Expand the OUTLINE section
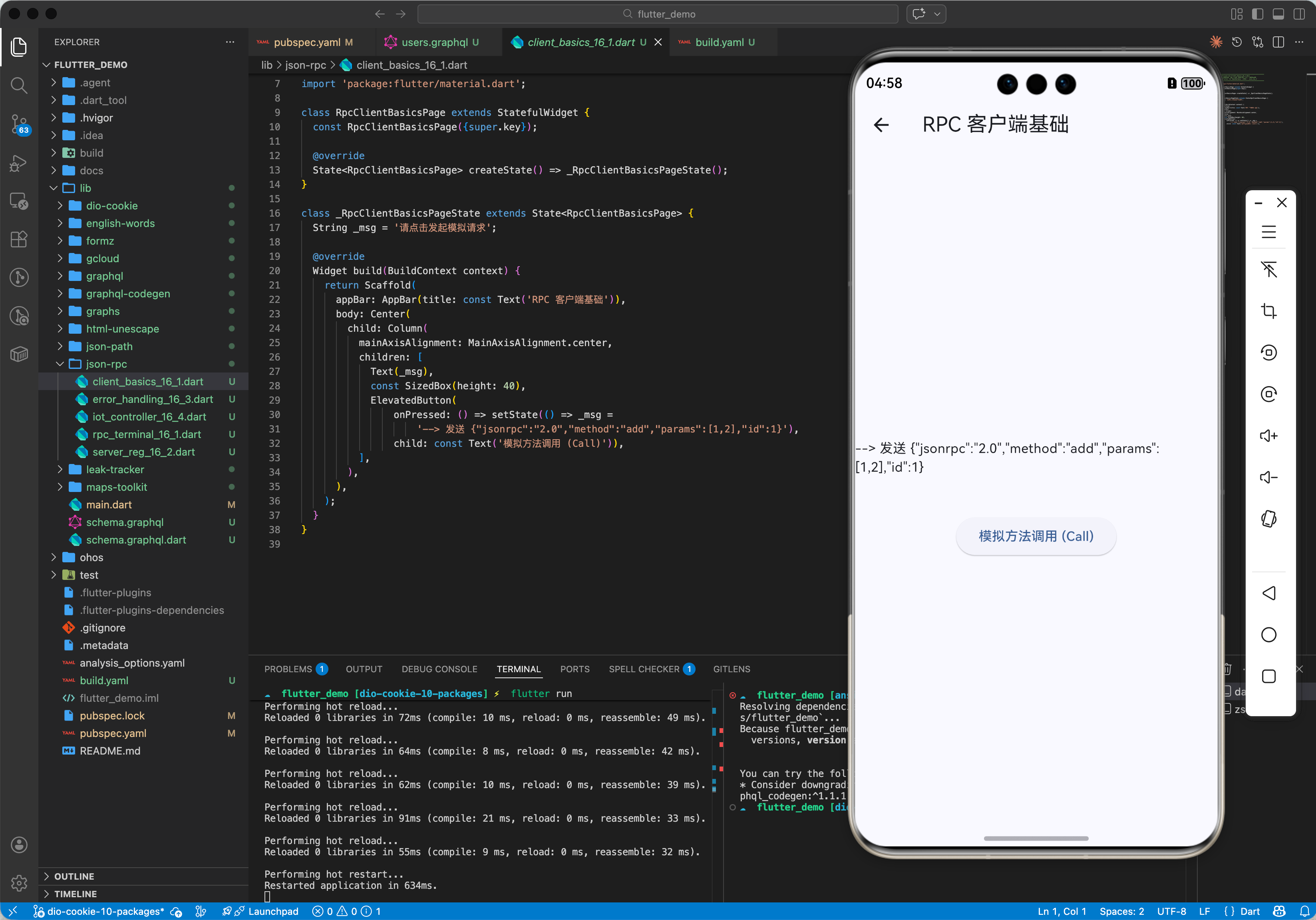 (x=74, y=876)
